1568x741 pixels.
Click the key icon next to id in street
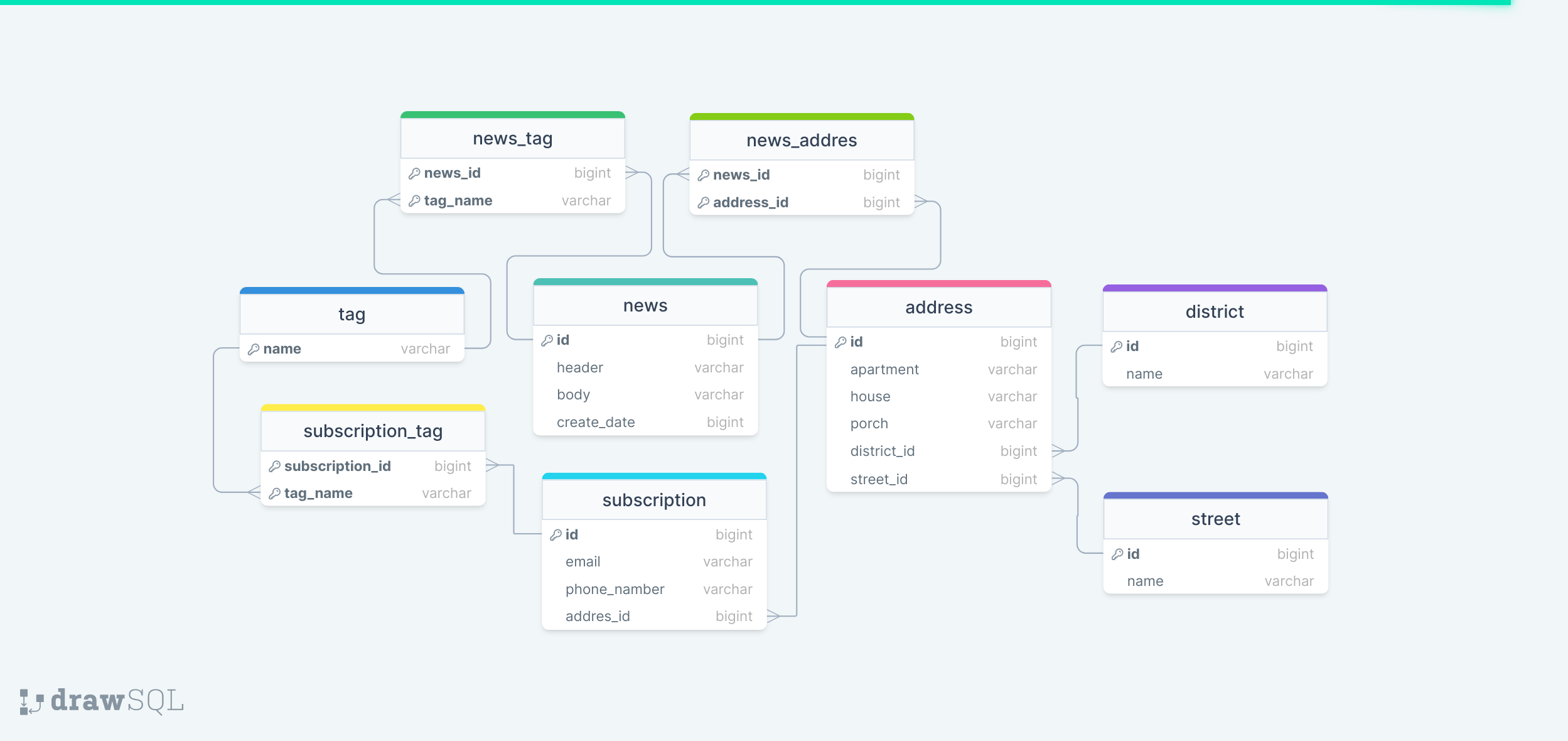point(1118,554)
